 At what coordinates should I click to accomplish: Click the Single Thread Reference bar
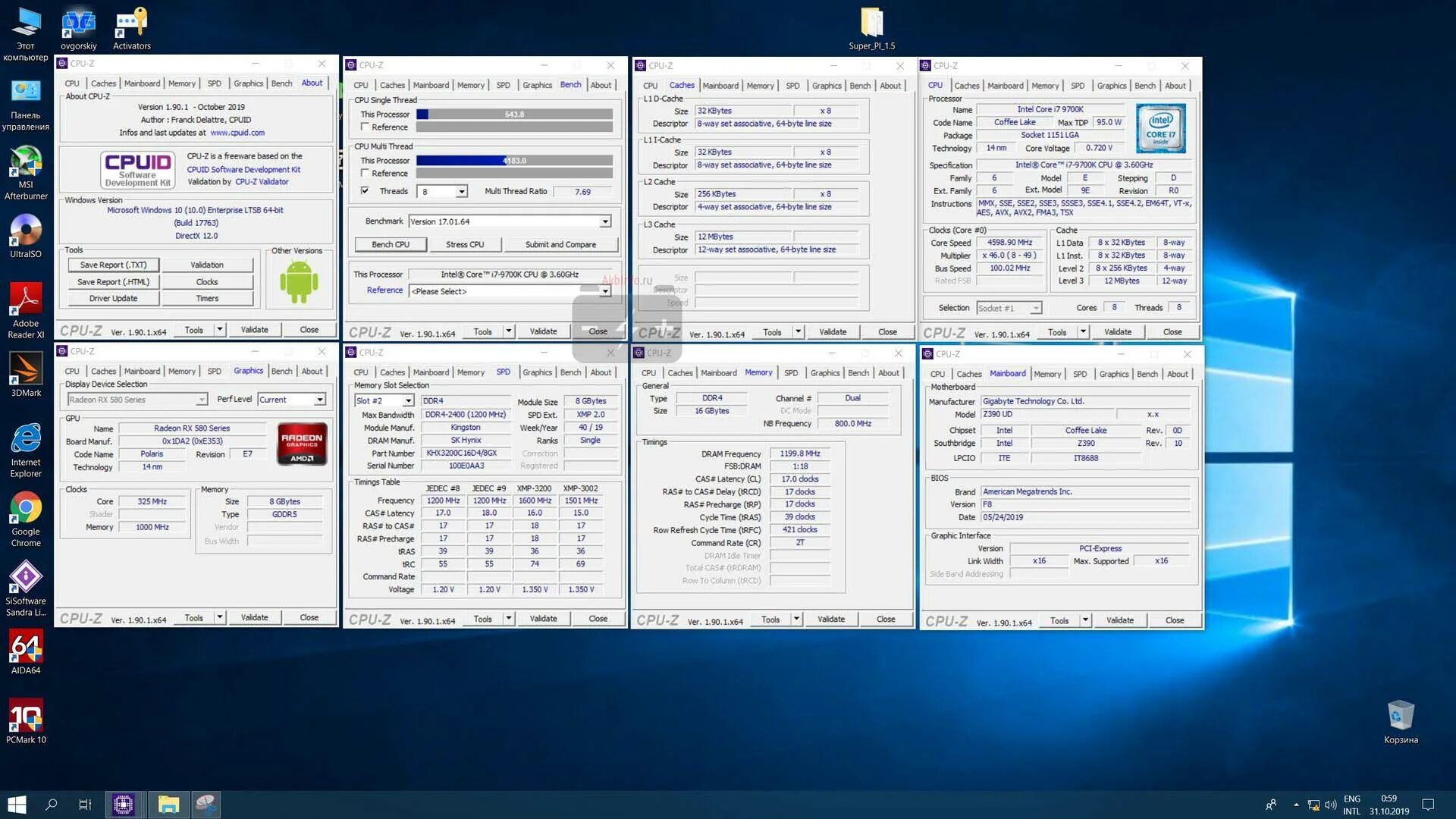(x=514, y=127)
